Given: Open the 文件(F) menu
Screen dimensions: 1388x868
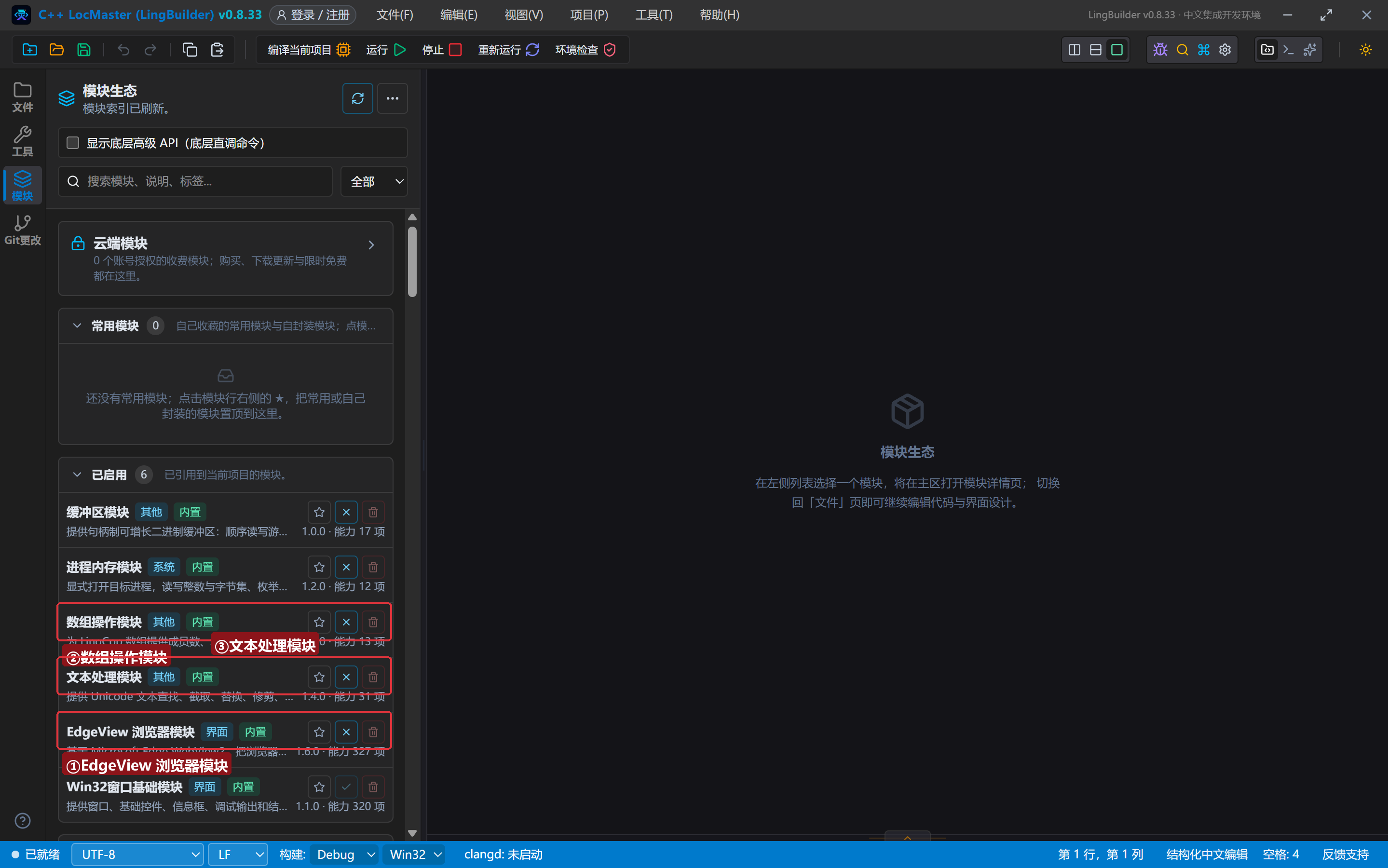Looking at the screenshot, I should point(395,15).
